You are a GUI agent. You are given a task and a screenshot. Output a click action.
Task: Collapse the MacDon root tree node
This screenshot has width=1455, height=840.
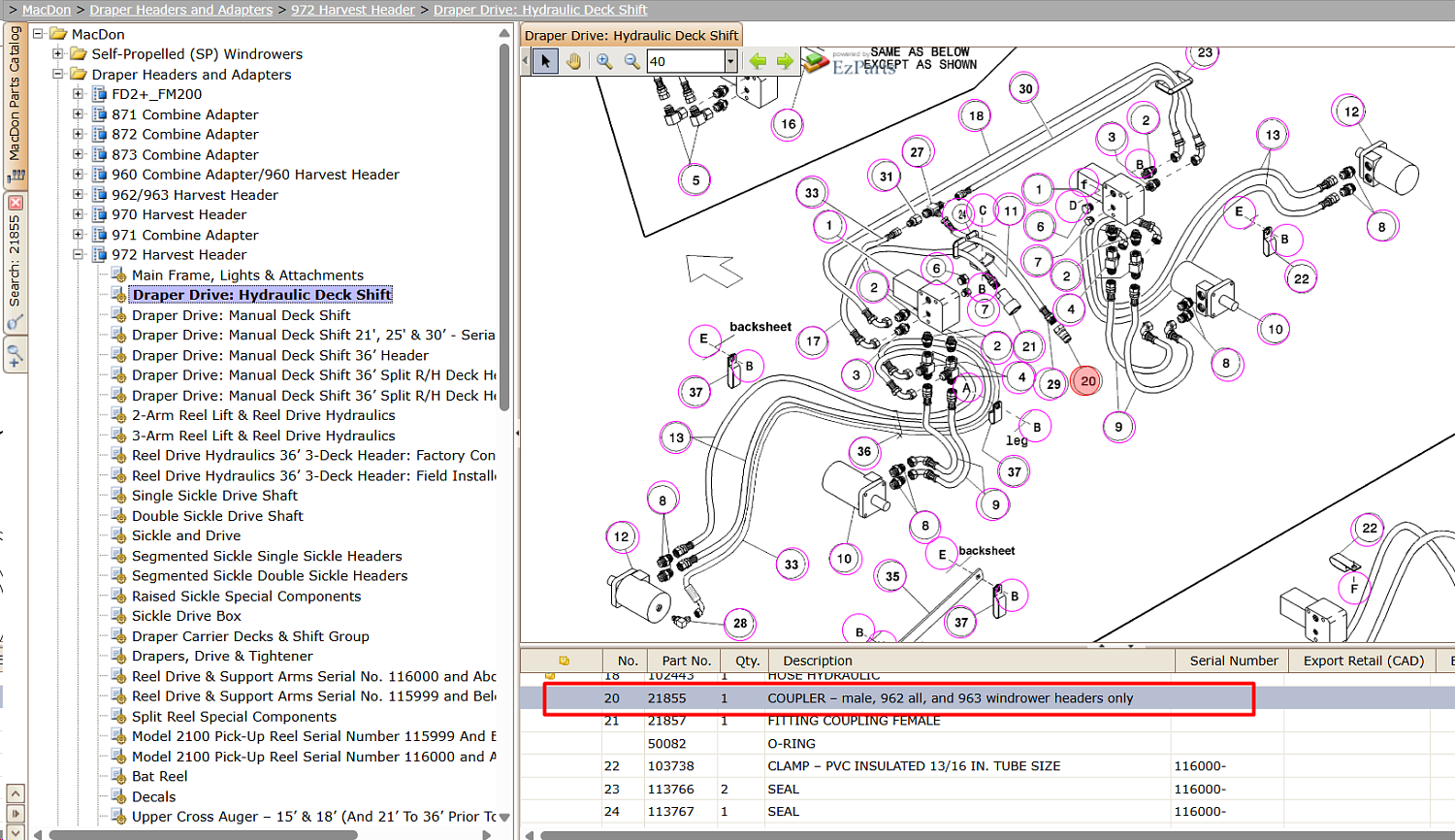click(38, 34)
